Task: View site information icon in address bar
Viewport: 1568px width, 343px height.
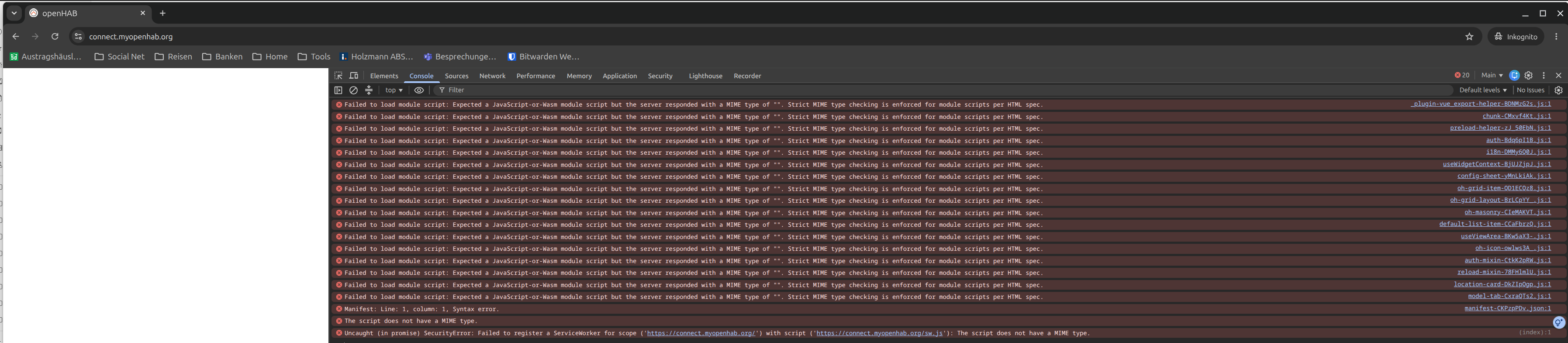Action: [78, 37]
